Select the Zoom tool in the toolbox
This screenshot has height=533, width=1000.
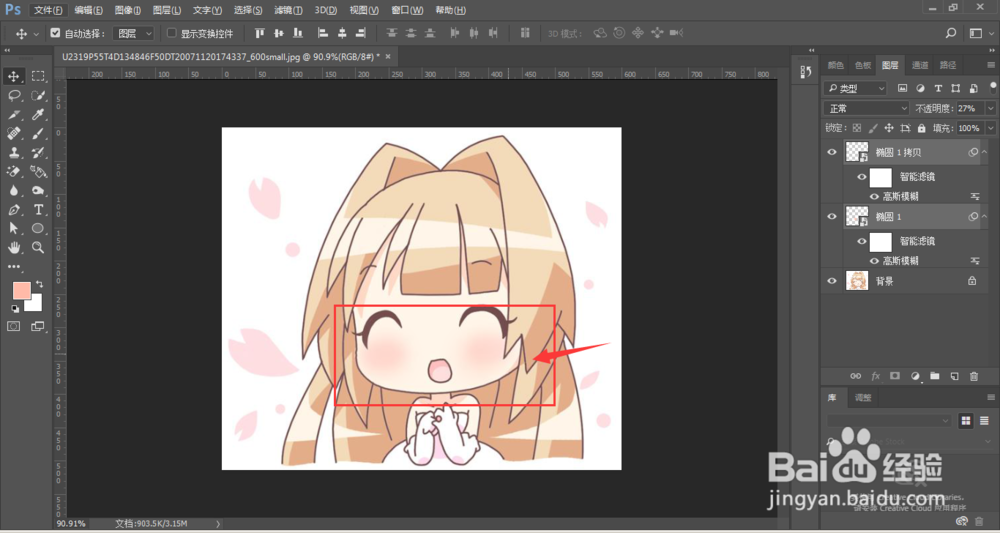(x=38, y=247)
